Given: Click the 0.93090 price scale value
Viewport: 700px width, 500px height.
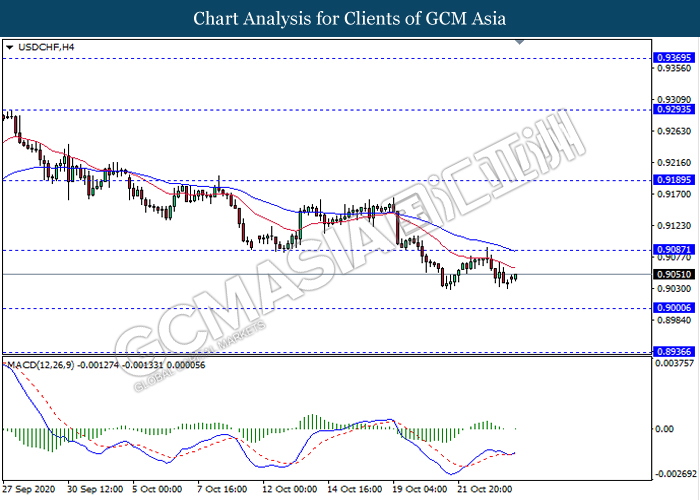Looking at the screenshot, I should [x=674, y=100].
